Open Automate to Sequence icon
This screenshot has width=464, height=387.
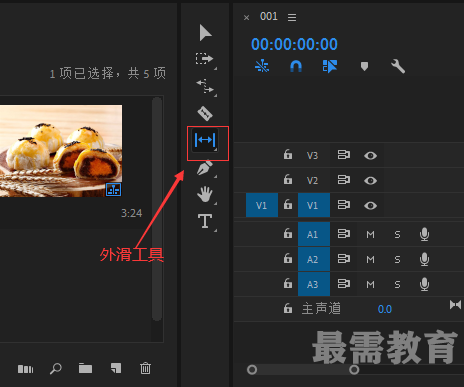[26, 369]
